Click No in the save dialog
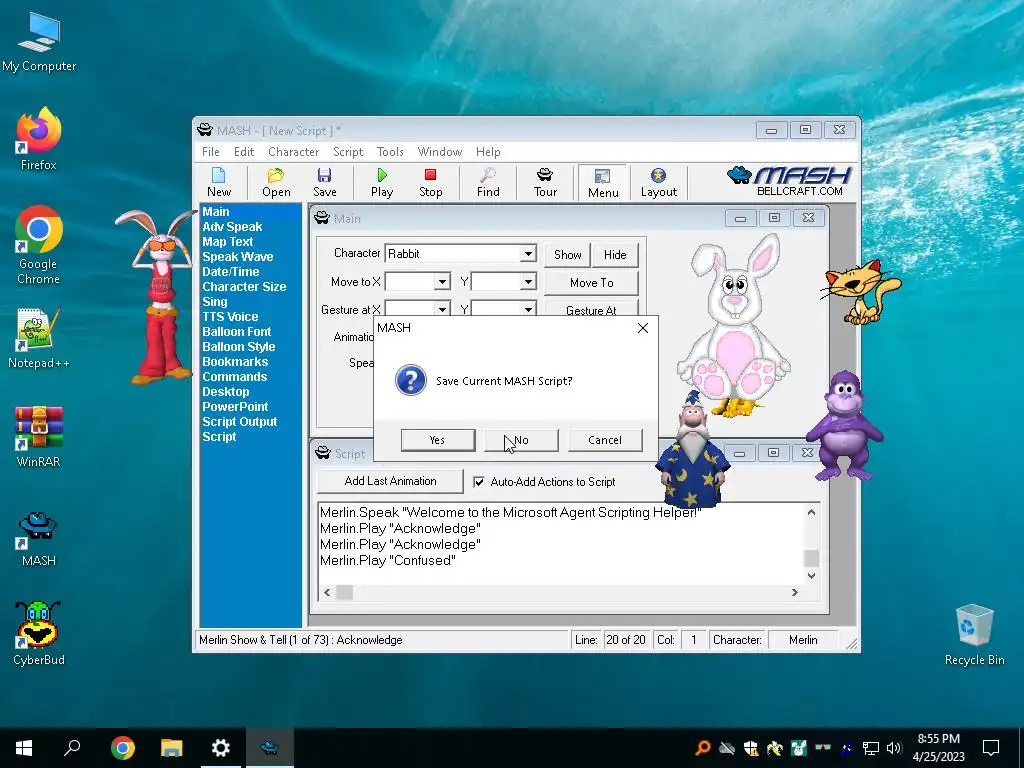The image size is (1024, 768). [521, 440]
